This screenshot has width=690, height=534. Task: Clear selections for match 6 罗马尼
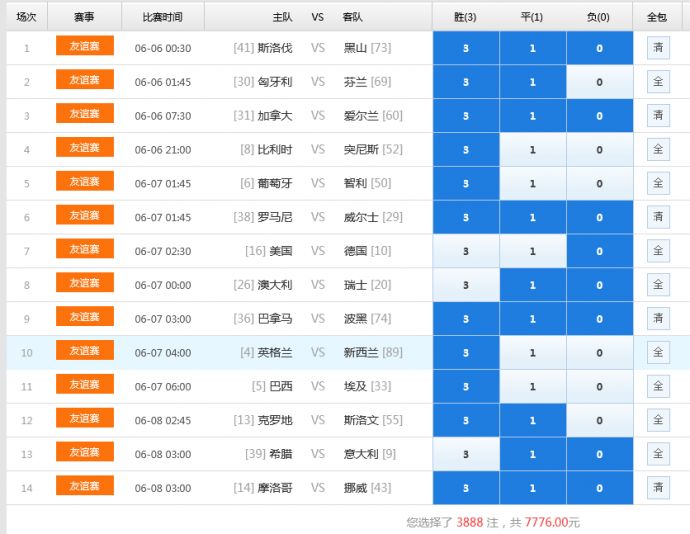click(x=658, y=217)
